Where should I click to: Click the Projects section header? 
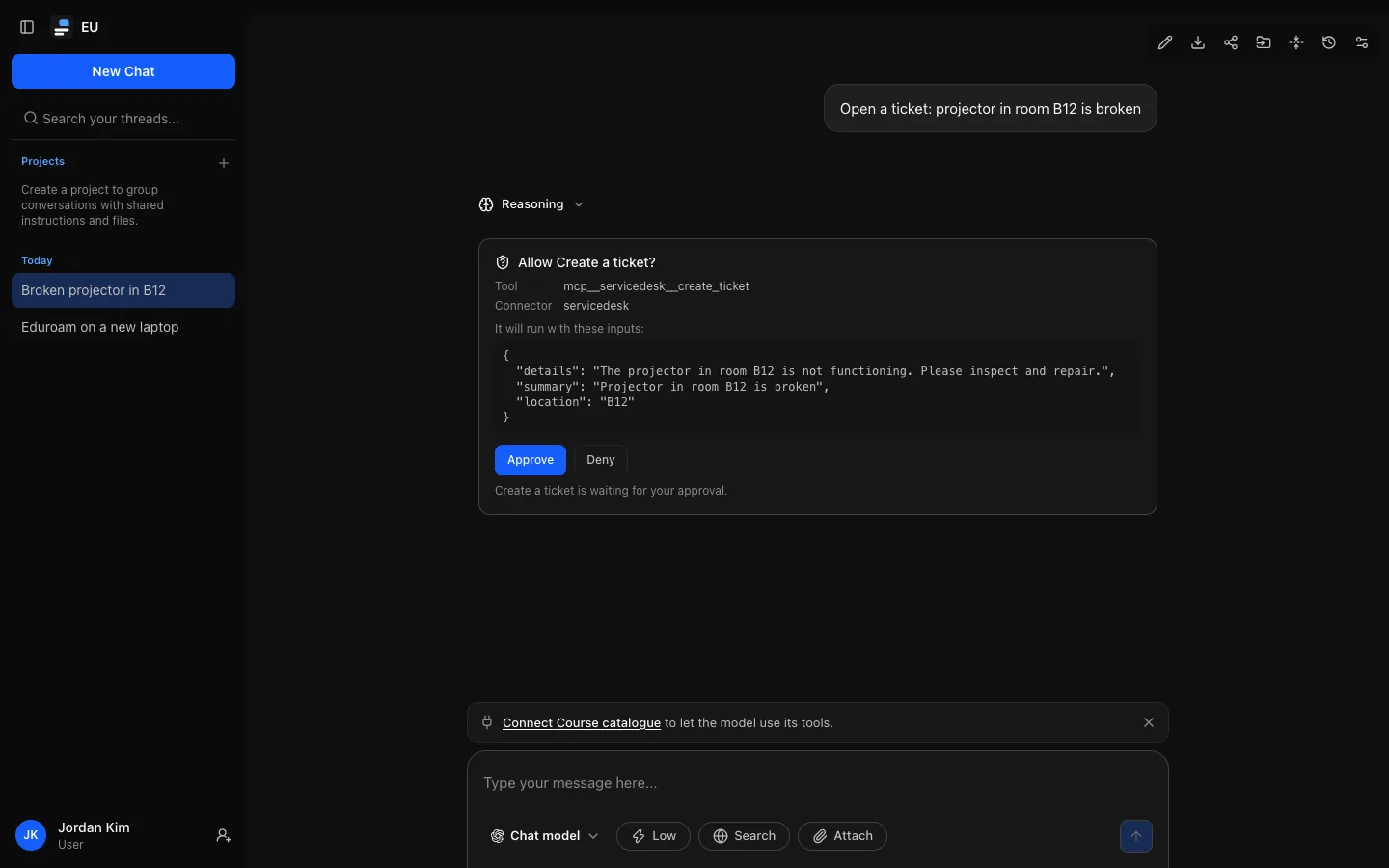pos(43,161)
